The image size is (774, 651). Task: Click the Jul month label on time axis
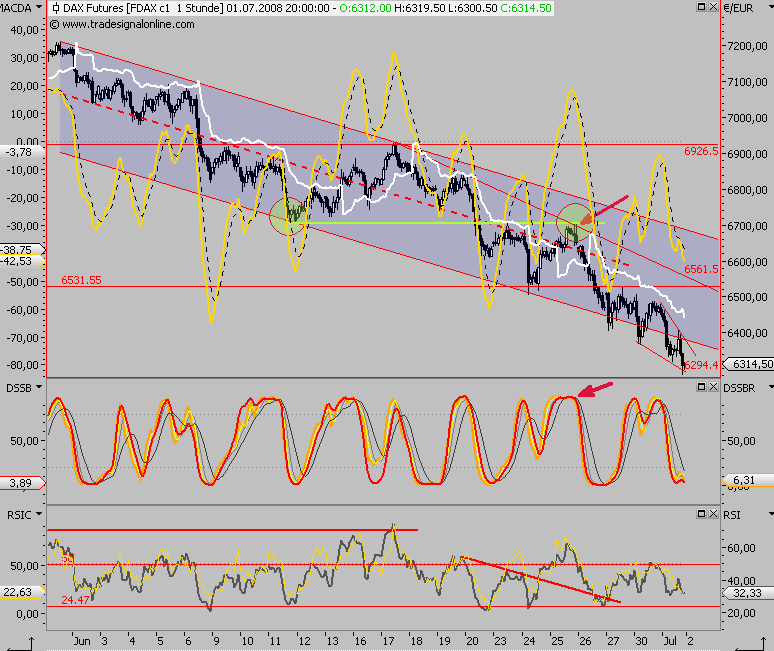pos(670,641)
